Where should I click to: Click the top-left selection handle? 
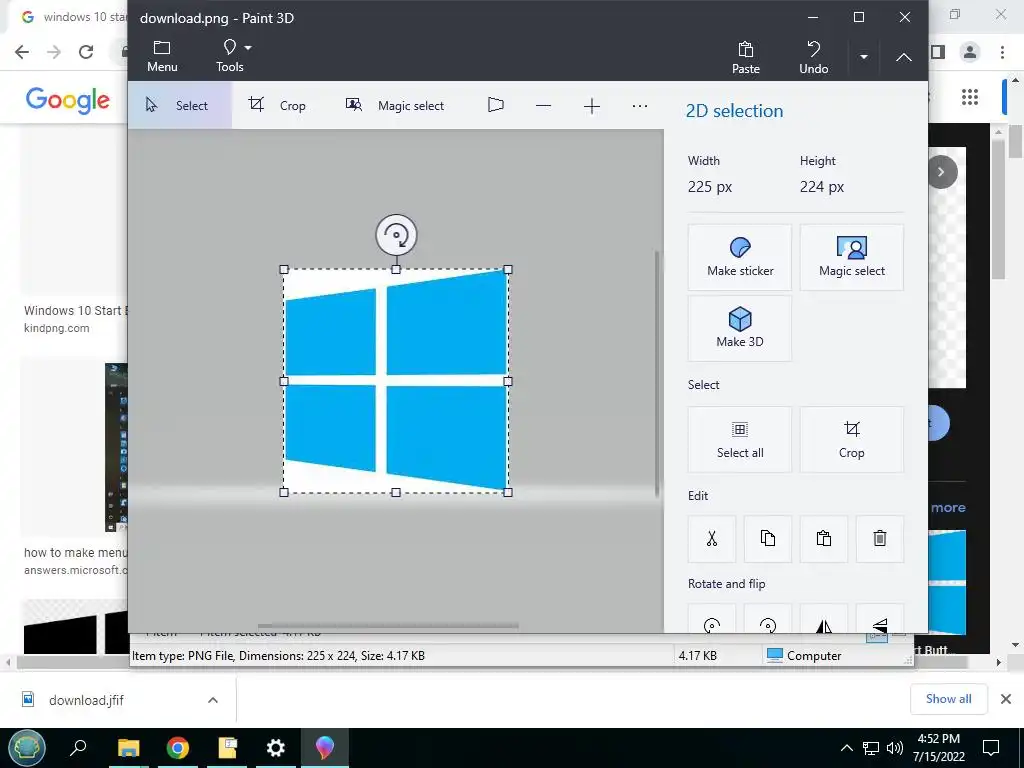point(283,269)
